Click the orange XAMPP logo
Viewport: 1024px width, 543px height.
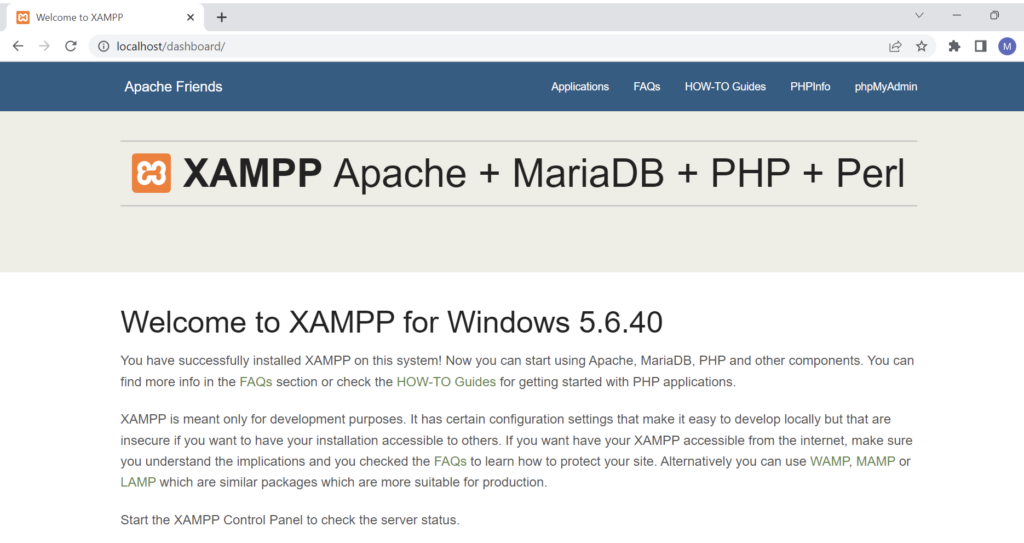click(151, 173)
